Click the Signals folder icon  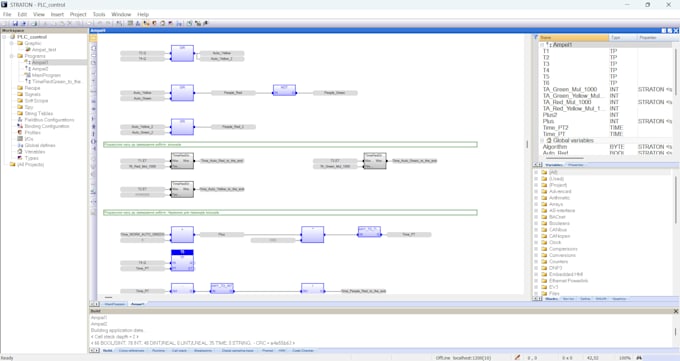pos(20,94)
